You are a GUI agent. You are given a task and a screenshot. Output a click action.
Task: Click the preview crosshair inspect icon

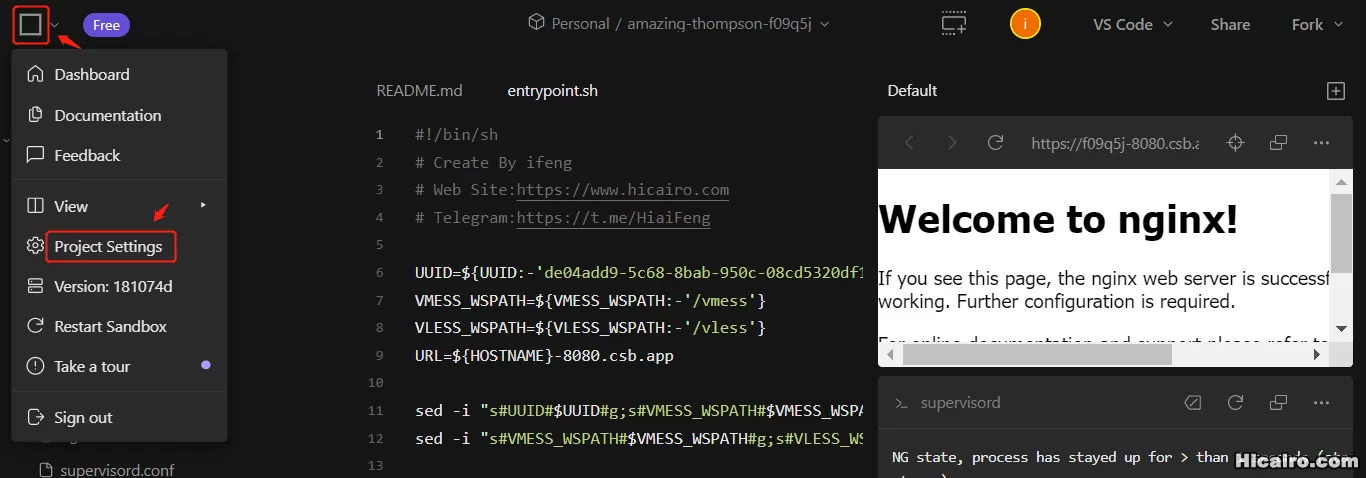coord(1235,143)
